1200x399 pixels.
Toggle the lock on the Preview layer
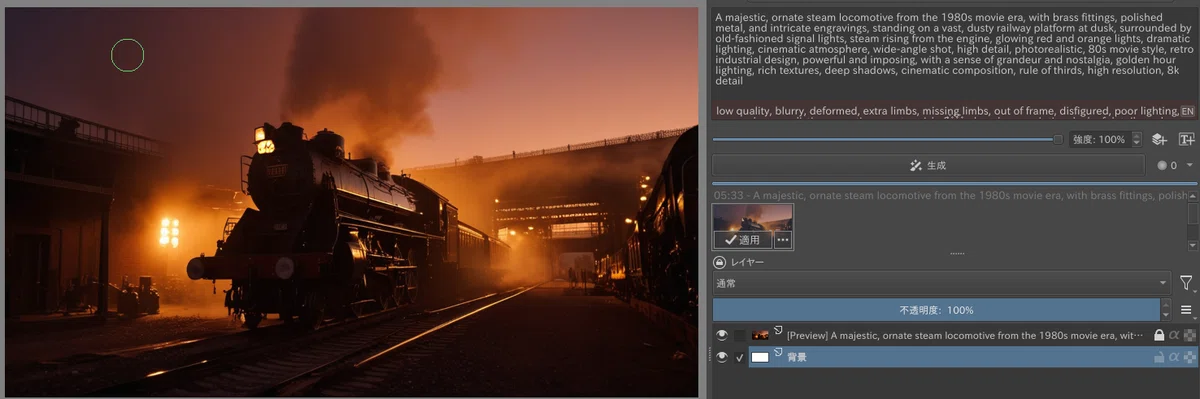(1159, 336)
